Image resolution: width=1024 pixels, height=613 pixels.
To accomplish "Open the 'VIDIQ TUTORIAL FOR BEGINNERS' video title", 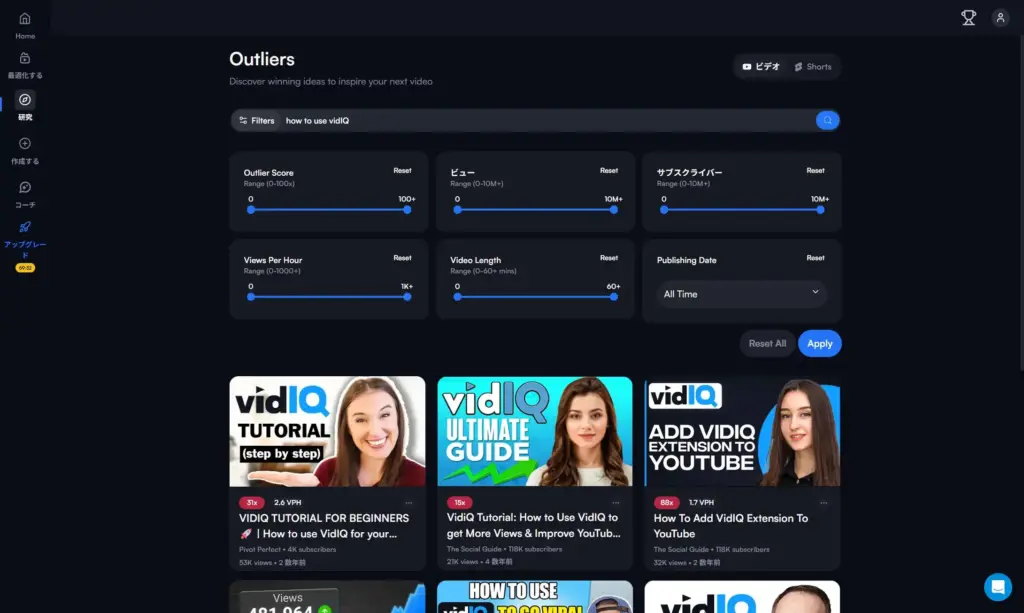I will coord(324,526).
